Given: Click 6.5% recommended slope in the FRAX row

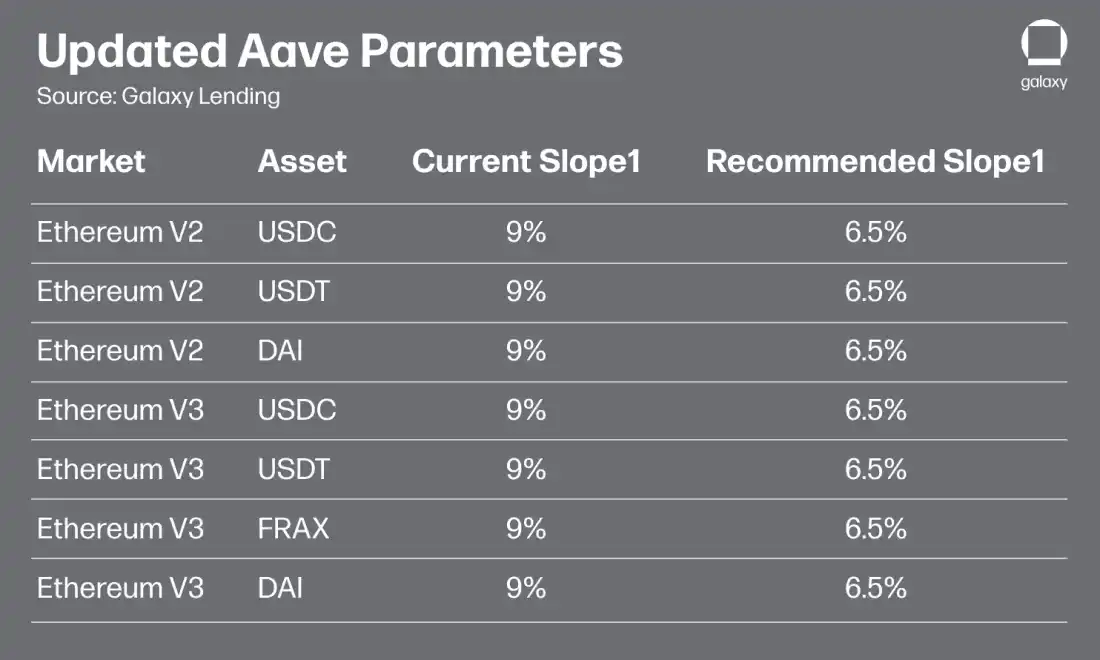Looking at the screenshot, I should (875, 528).
